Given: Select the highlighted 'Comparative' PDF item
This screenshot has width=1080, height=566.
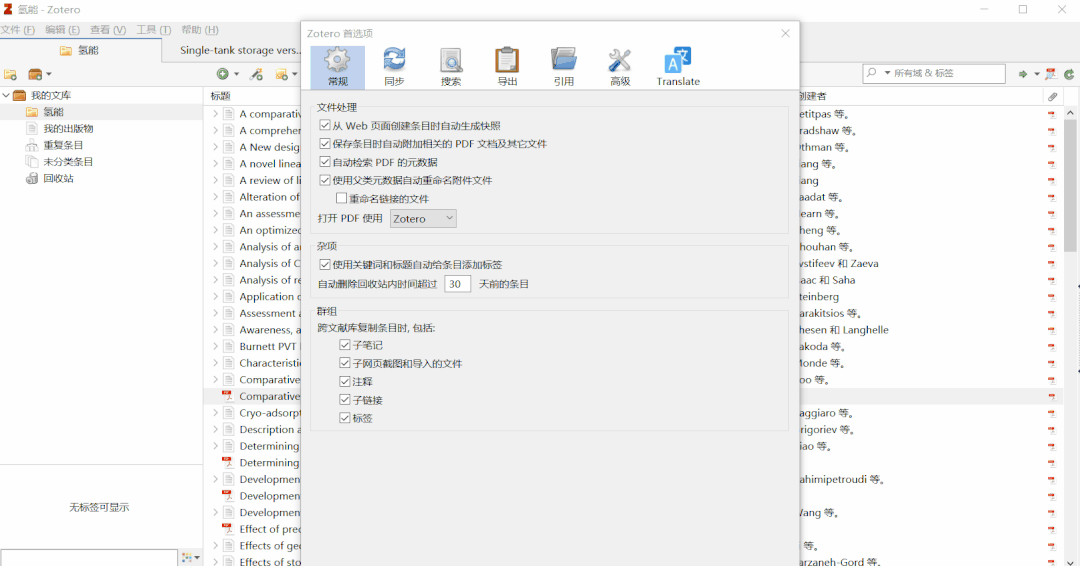Looking at the screenshot, I should click(269, 397).
